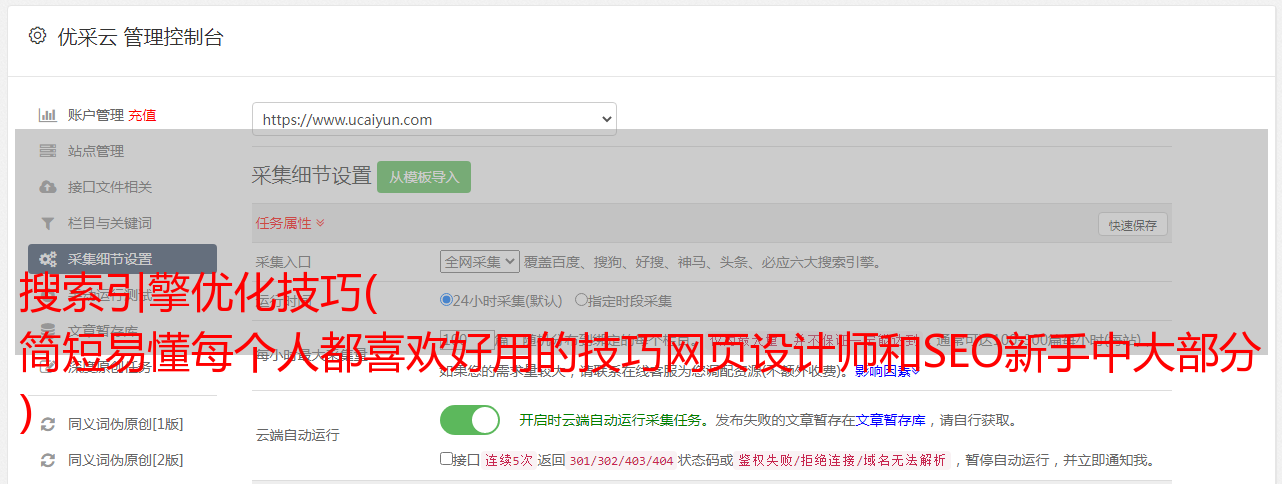Click the 鉴权失败/拒绝连接/域名无法解析 text
Image resolution: width=1282 pixels, height=484 pixels.
coord(842,461)
